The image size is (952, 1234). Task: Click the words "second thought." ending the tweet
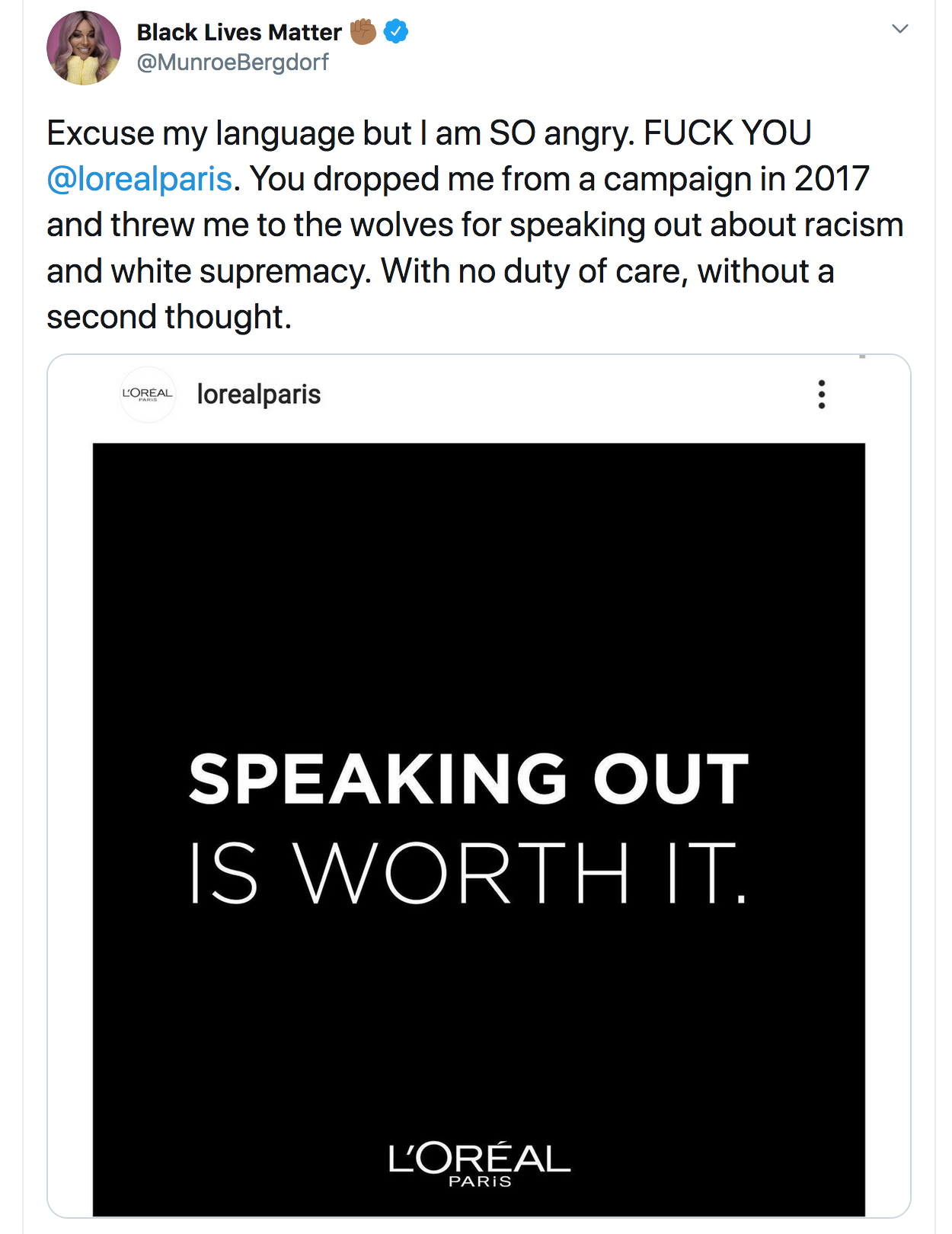pos(169,317)
